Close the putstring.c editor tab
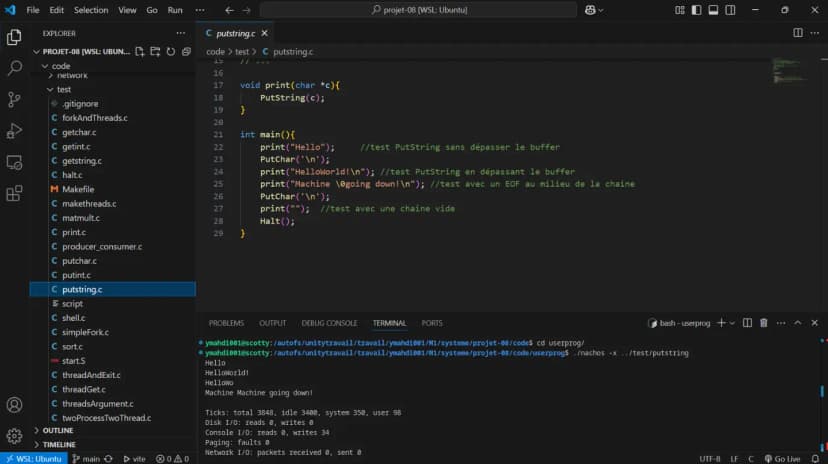This screenshot has width=828, height=464. [x=265, y=33]
